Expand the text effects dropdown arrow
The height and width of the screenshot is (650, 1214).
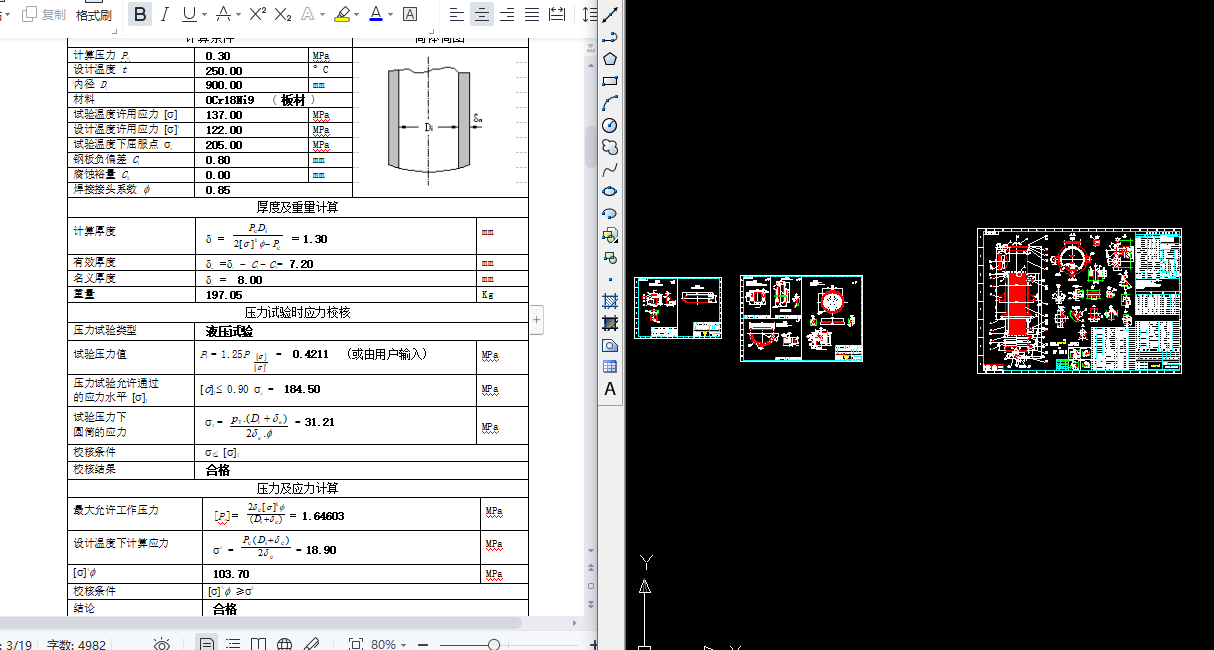coord(322,14)
